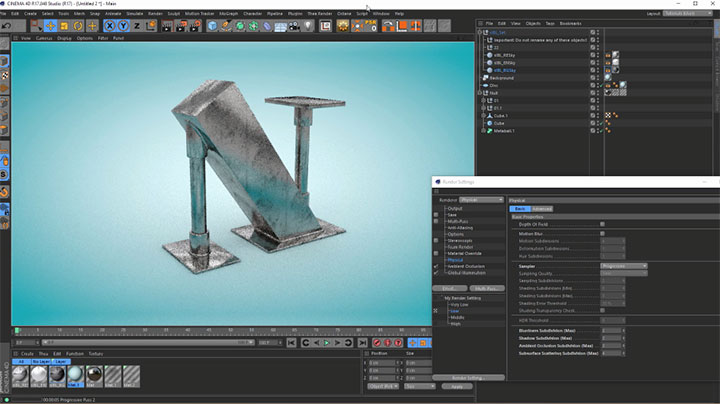
Task: Open the Tags menu in Object Manager
Action: (x=550, y=23)
